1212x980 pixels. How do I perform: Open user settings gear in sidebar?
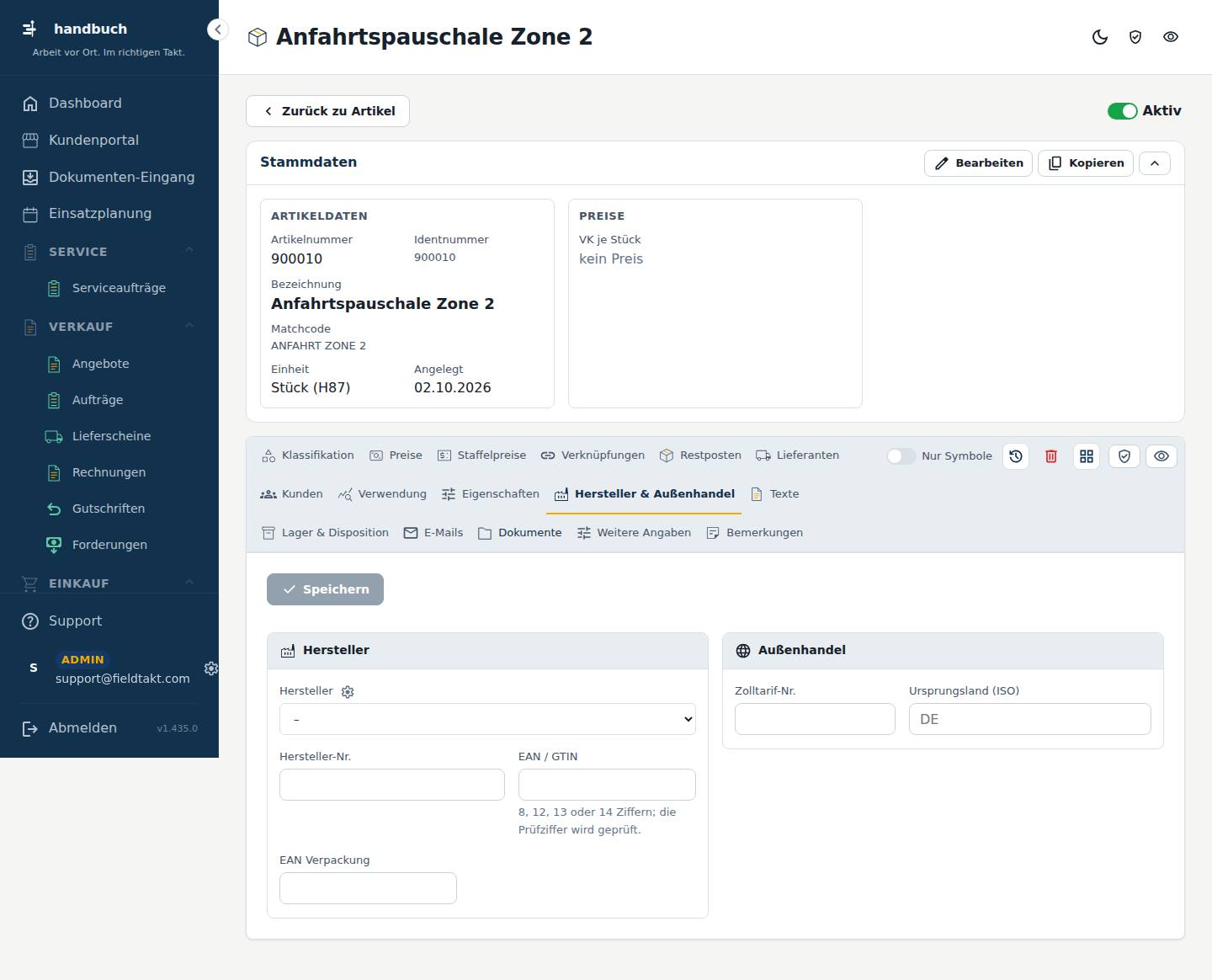click(211, 668)
